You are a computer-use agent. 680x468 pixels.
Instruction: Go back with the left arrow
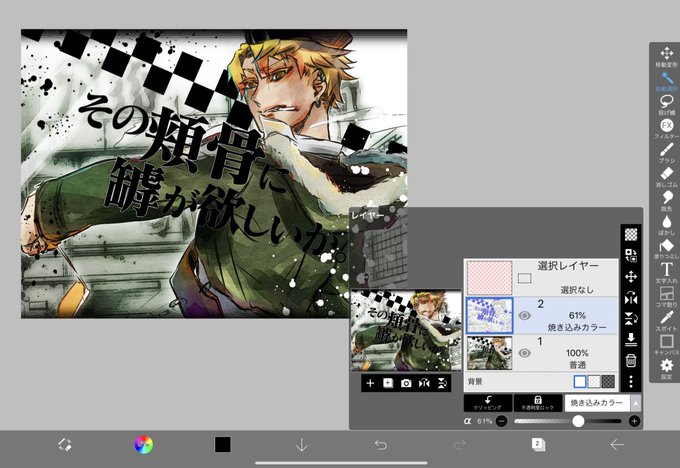(617, 445)
